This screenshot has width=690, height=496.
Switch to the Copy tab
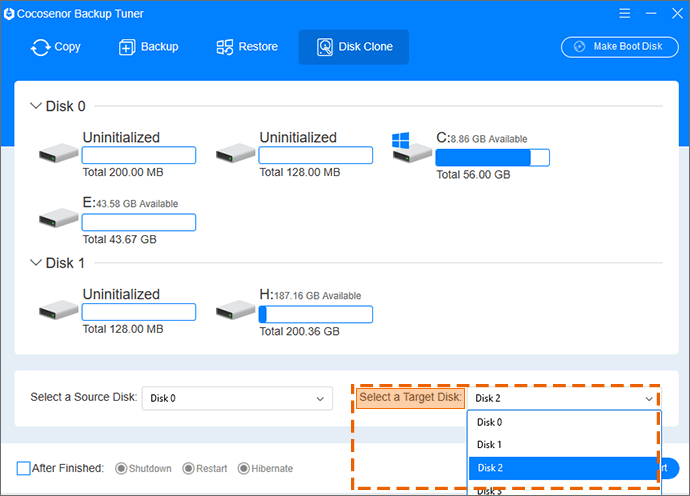(x=55, y=47)
